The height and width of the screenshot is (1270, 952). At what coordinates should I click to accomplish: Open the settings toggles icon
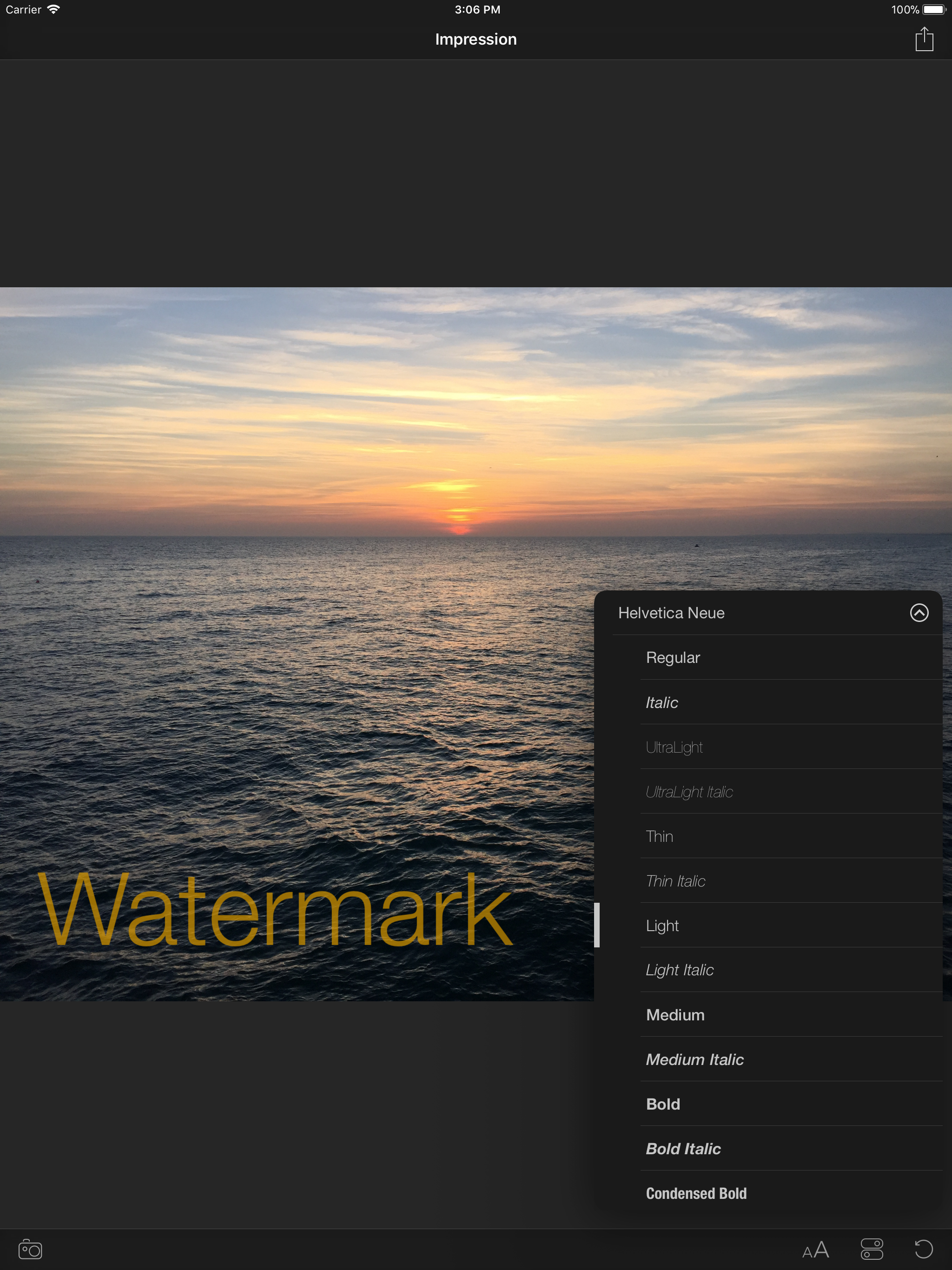871,1249
